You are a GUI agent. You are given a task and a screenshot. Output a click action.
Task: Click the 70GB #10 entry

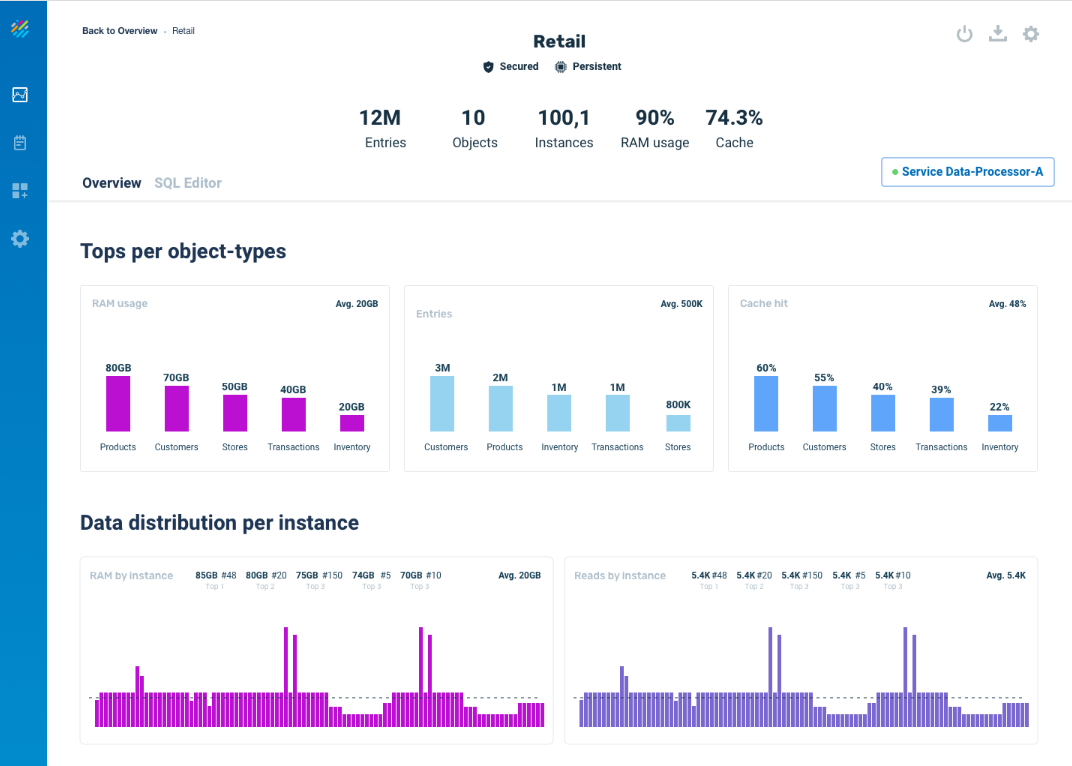(x=420, y=580)
